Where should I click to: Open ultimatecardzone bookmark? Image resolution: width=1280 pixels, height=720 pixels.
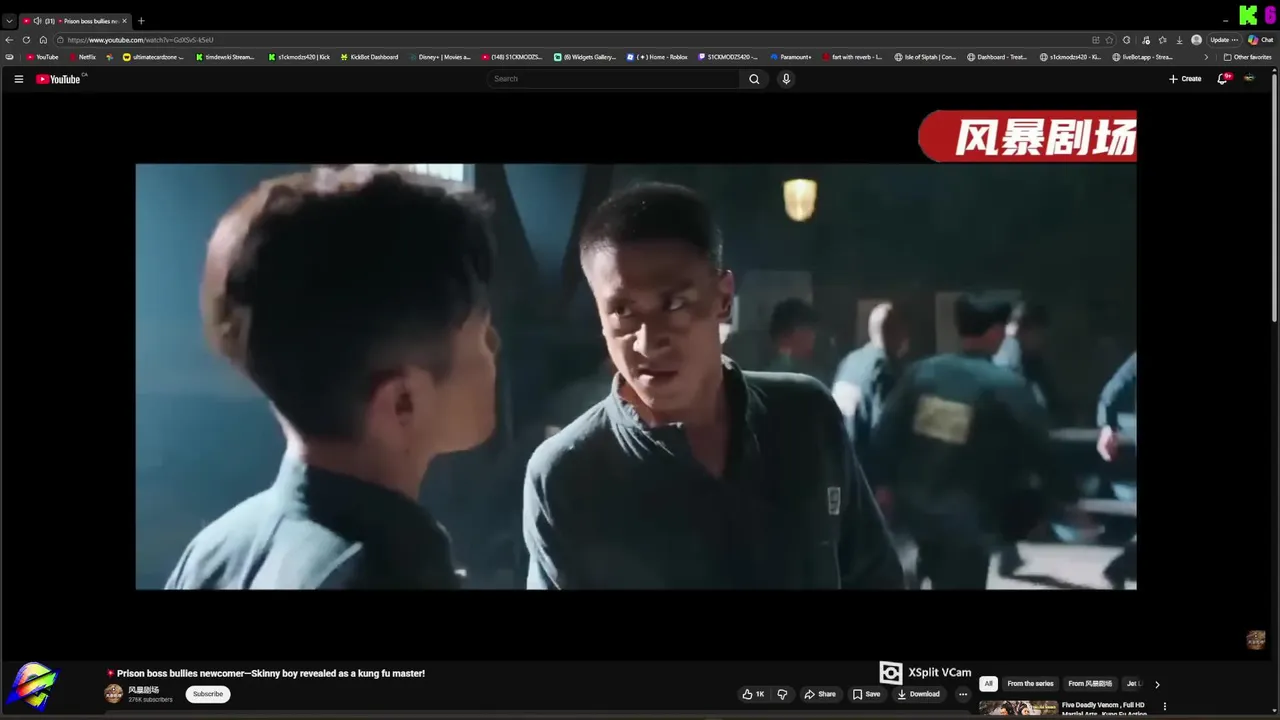[x=153, y=57]
